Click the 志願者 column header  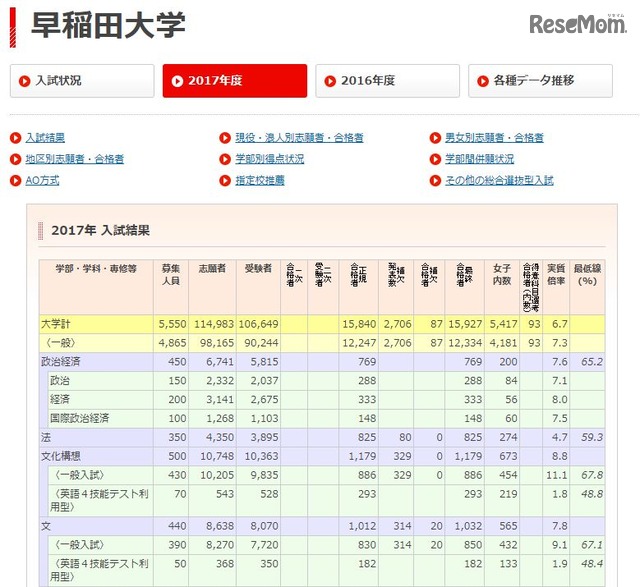pyautogui.click(x=212, y=287)
